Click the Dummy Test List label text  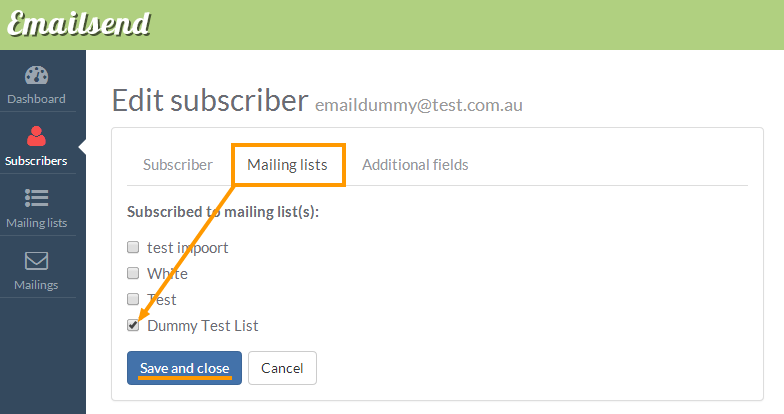202,326
